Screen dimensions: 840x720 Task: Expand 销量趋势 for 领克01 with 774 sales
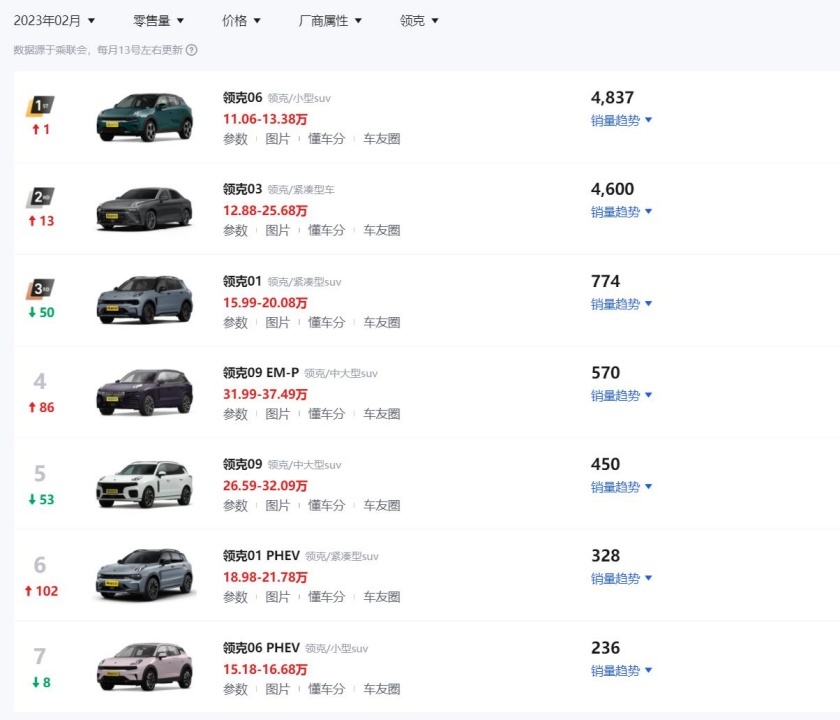(621, 304)
